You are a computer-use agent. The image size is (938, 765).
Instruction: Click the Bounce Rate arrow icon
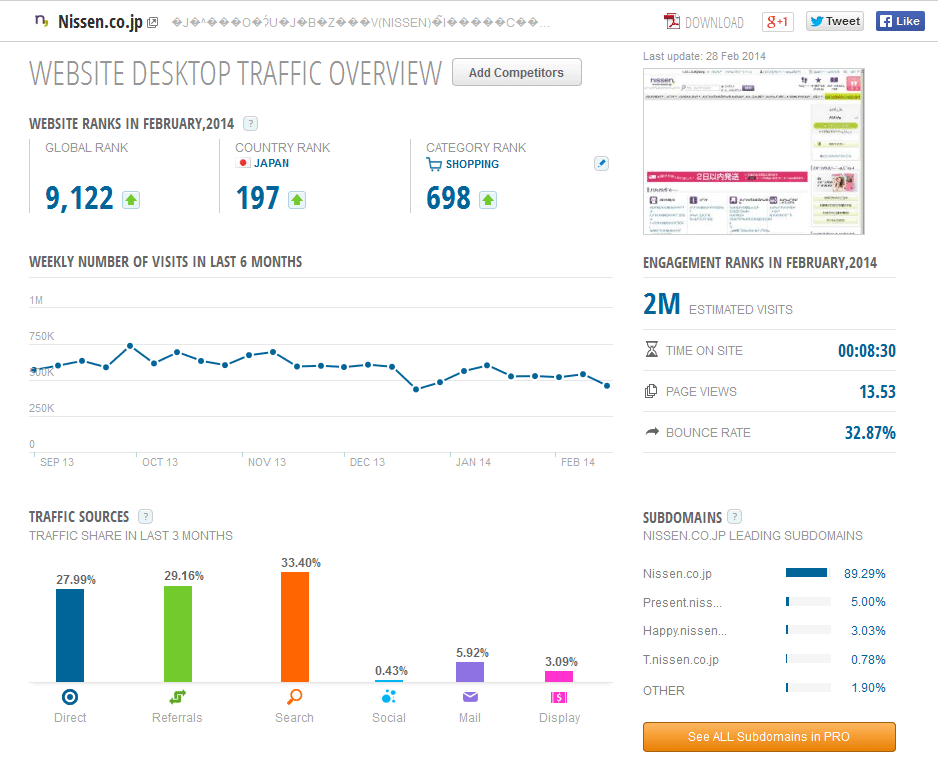pyautogui.click(x=652, y=431)
